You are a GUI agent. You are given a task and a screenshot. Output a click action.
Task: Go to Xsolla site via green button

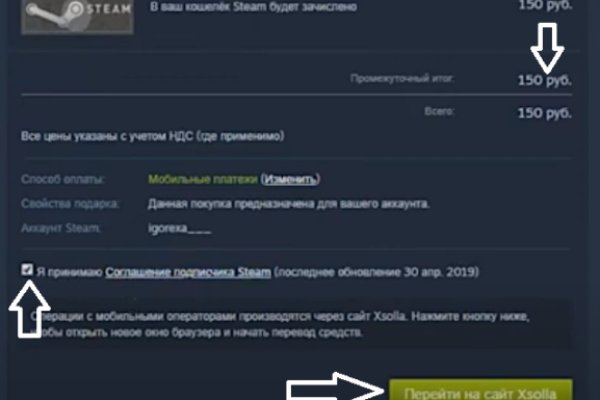(481, 390)
